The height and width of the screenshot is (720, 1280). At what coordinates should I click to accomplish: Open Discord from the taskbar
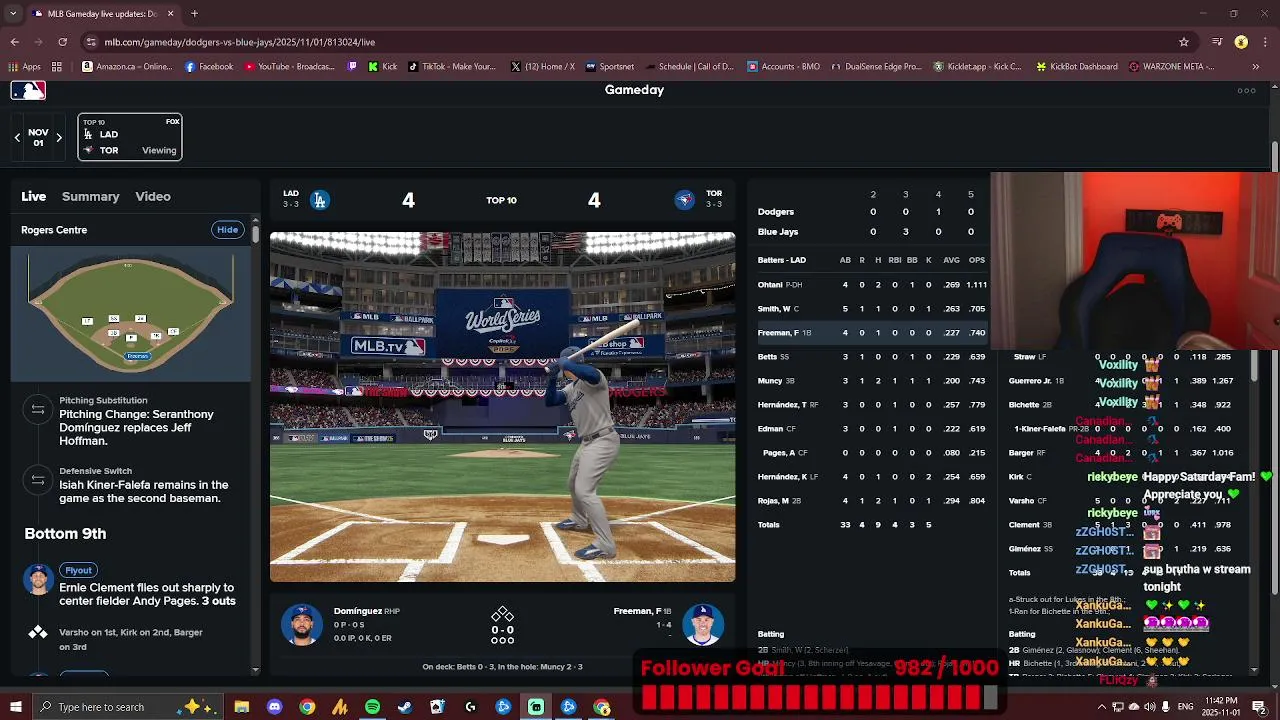[x=274, y=707]
